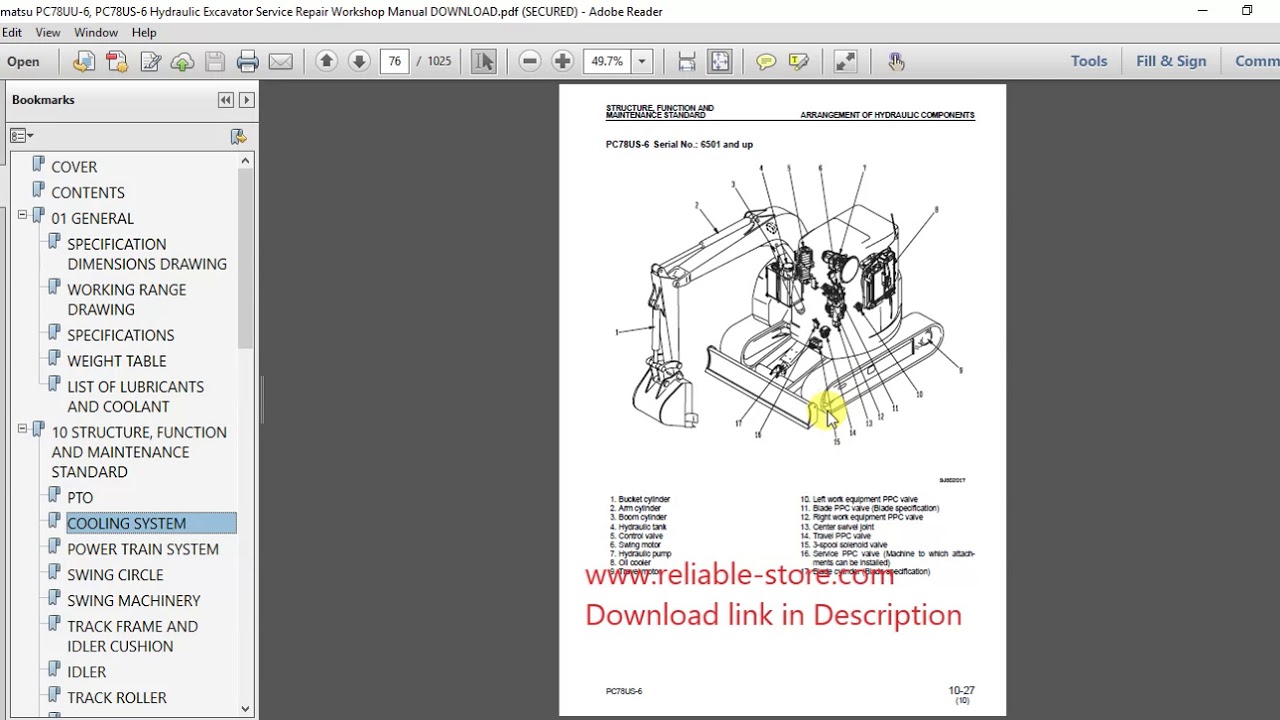The image size is (1280, 720).
Task: Click the bookmarks scrollbar down arrow
Action: pos(246,708)
